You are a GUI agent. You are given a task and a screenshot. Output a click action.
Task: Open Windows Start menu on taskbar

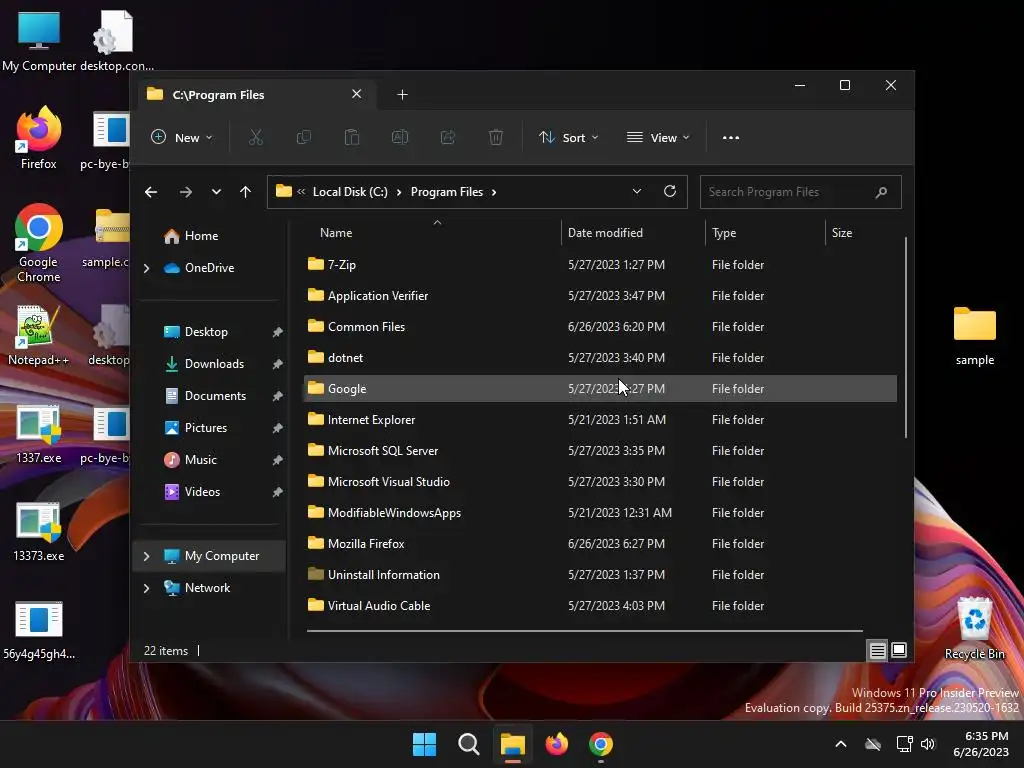(424, 744)
